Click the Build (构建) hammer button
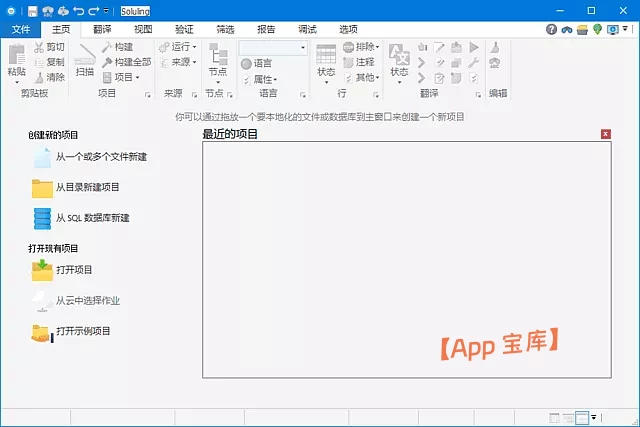 [x=118, y=47]
